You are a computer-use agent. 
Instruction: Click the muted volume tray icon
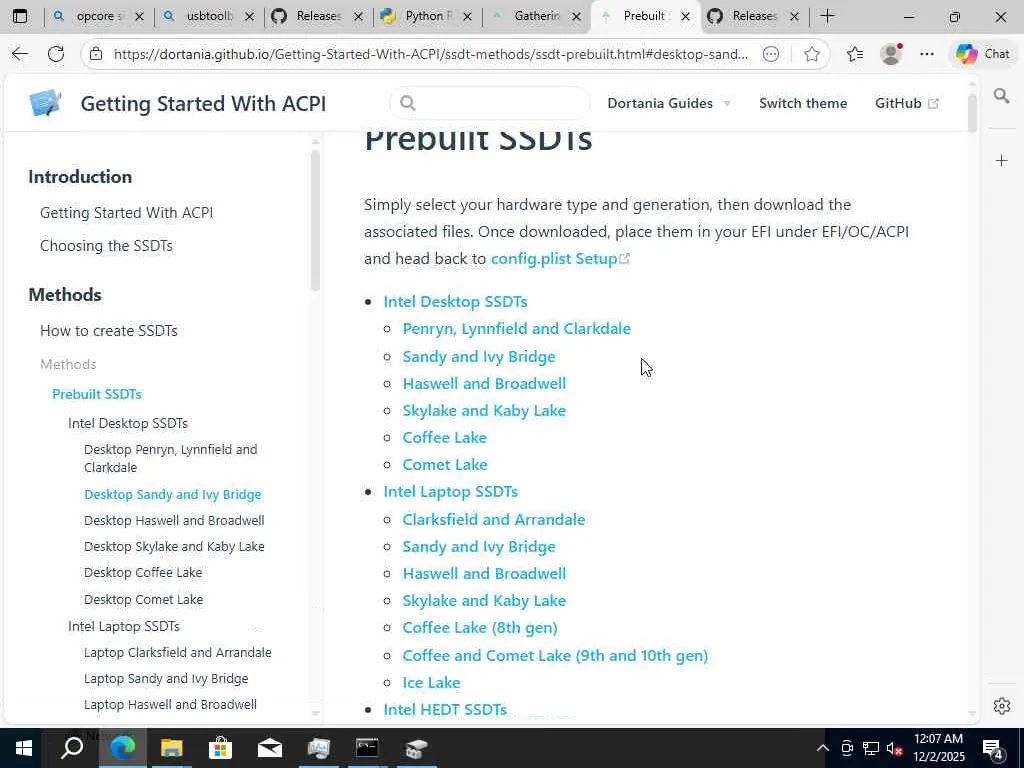[x=895, y=748]
